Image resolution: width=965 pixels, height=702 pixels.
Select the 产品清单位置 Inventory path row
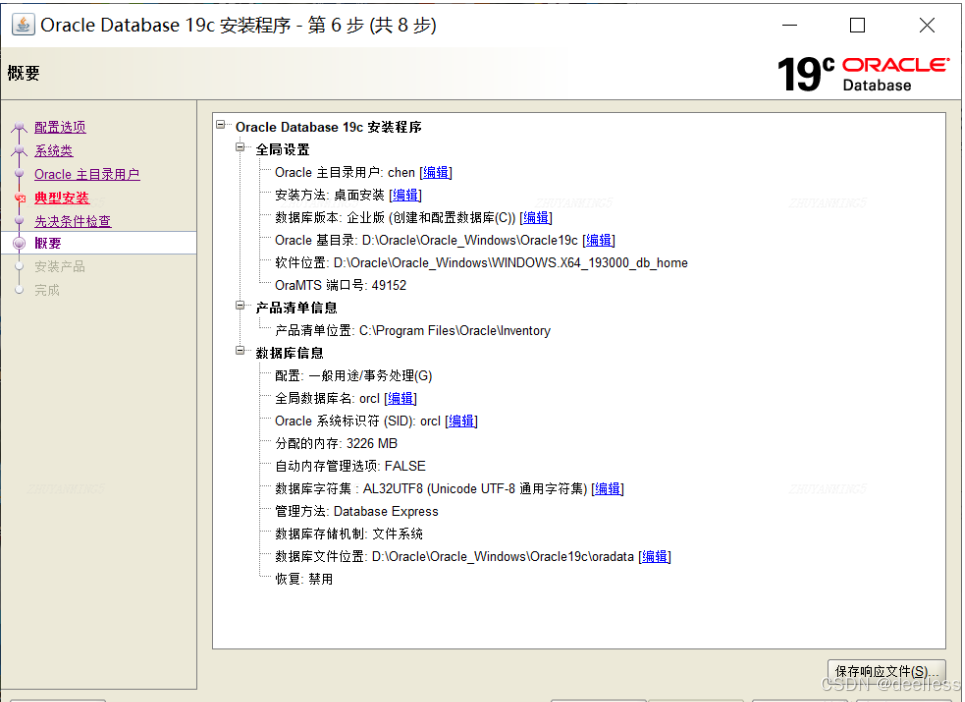pos(413,330)
